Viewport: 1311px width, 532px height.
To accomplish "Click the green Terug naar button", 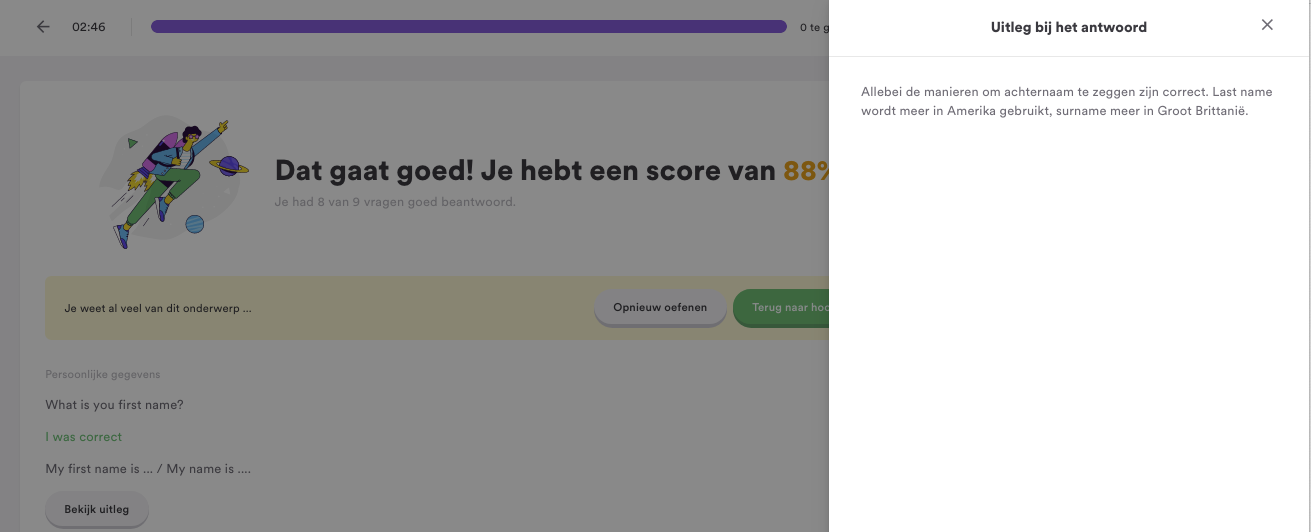I will tap(781, 308).
